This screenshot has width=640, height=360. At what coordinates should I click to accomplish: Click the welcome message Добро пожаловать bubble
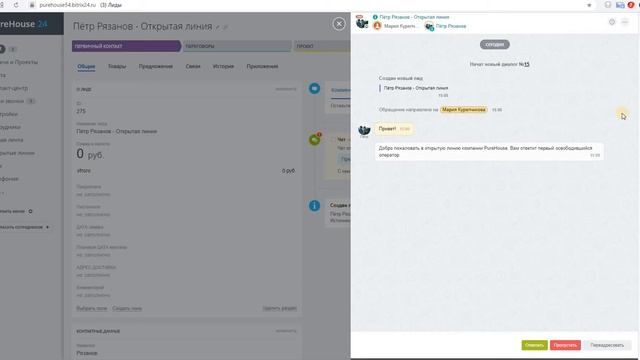coord(489,151)
